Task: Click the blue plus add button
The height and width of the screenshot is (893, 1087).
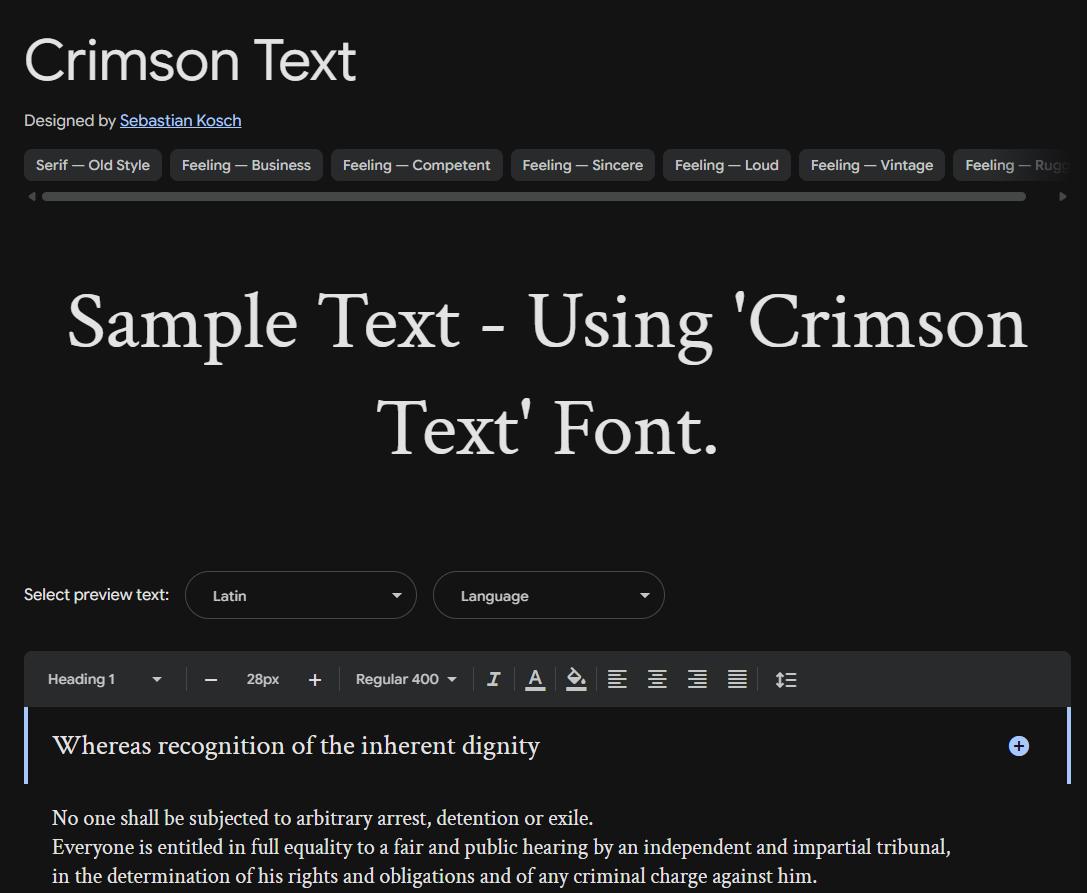Action: pyautogui.click(x=1018, y=746)
